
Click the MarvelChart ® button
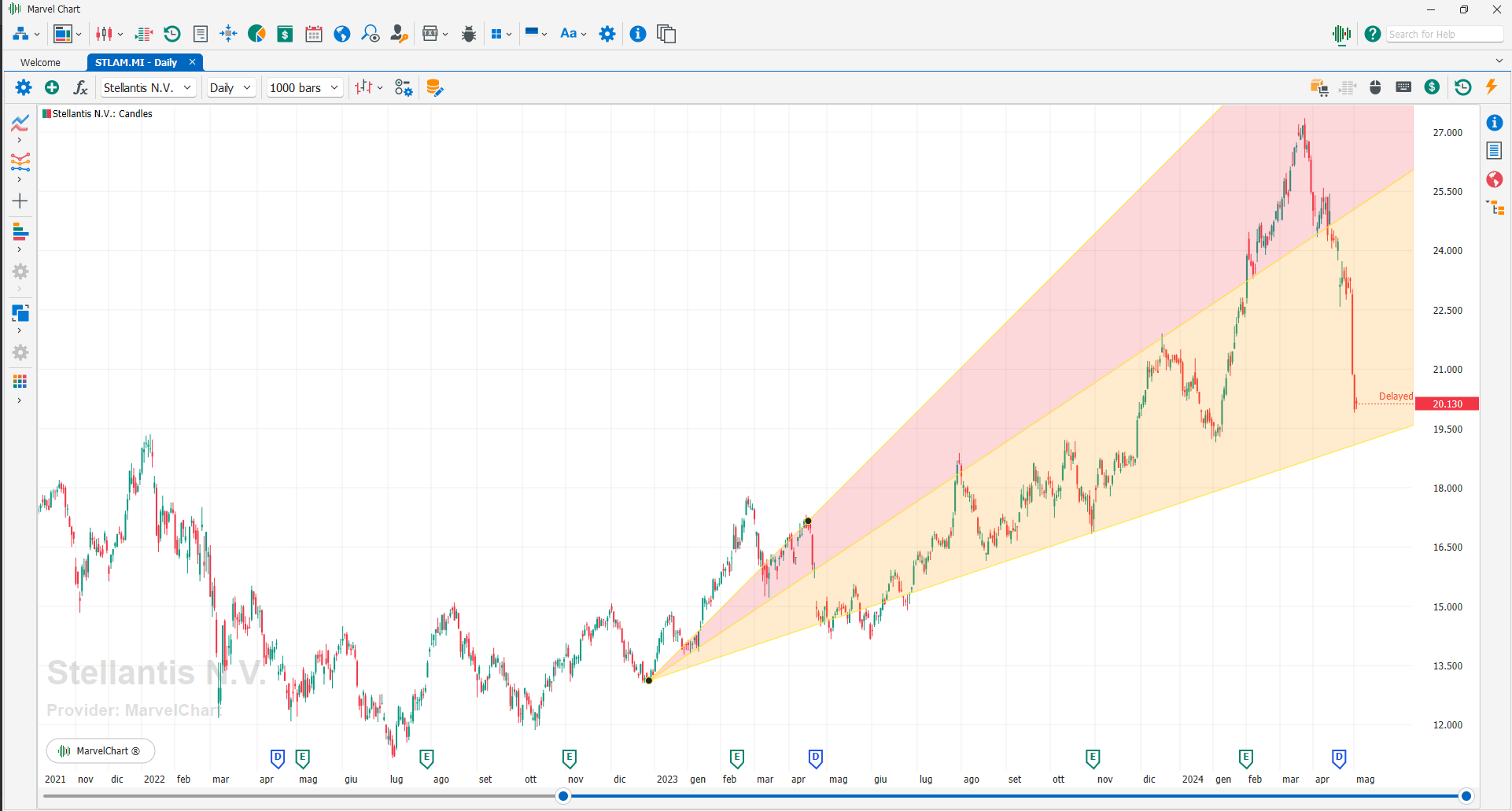click(101, 750)
